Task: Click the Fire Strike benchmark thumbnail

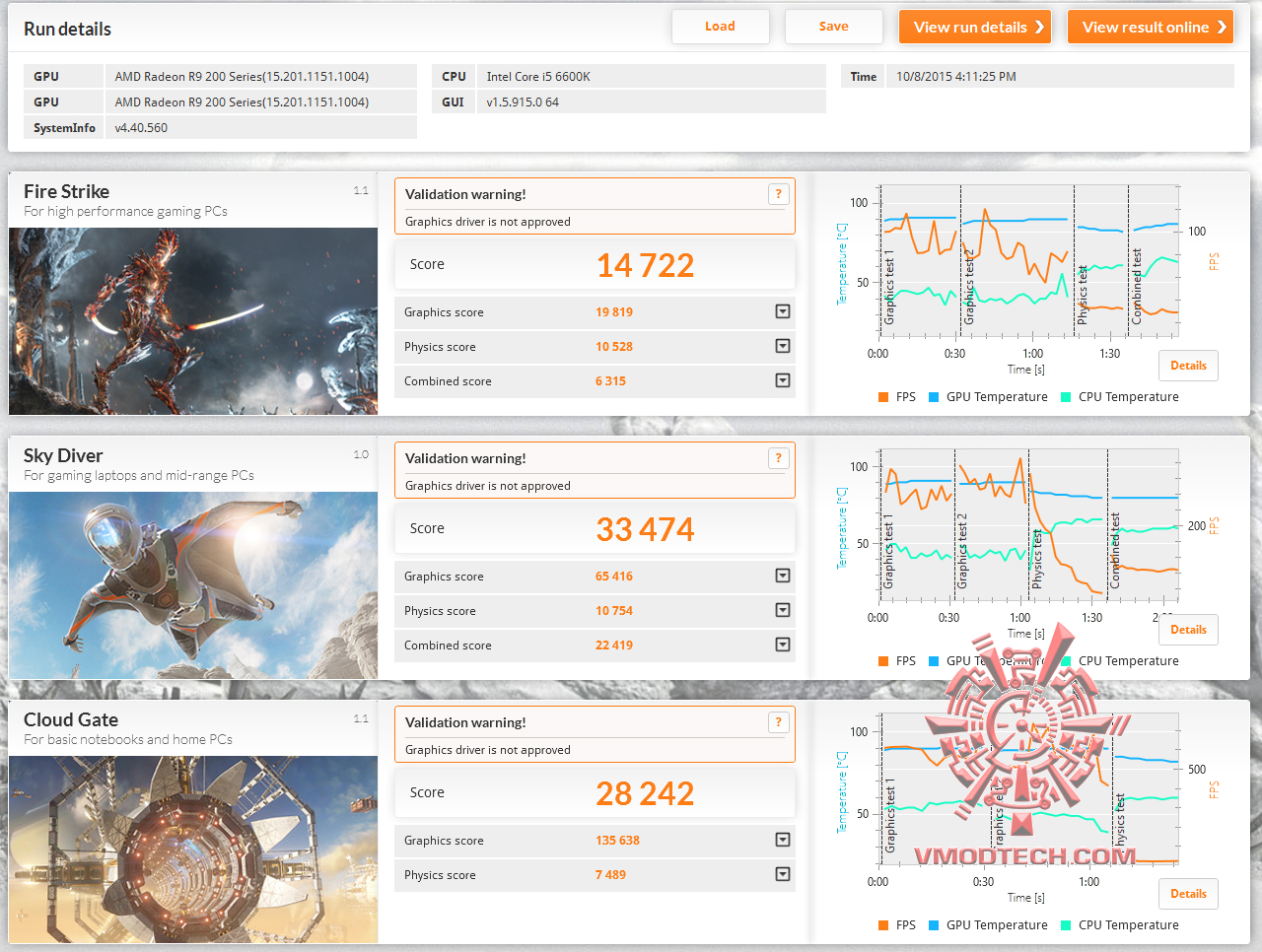Action: click(193, 321)
